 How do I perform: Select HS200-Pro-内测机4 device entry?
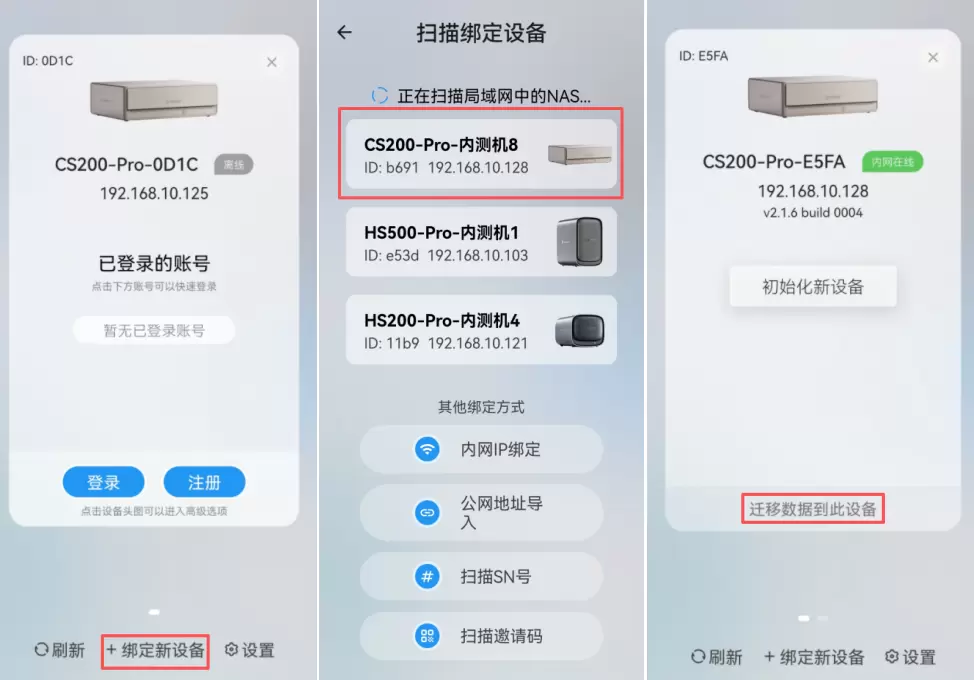[481, 330]
